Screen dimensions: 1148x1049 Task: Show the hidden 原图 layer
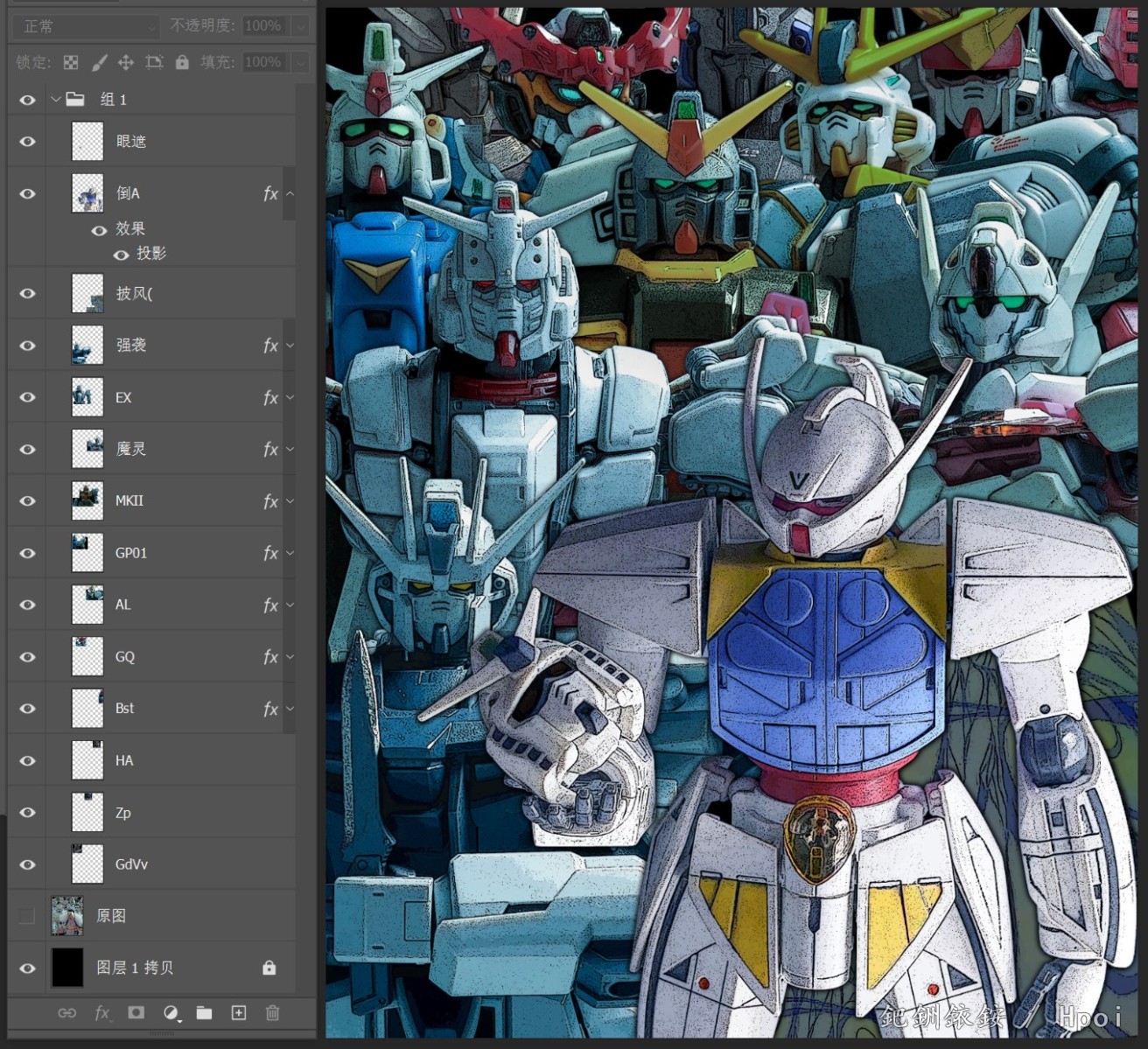(x=27, y=916)
